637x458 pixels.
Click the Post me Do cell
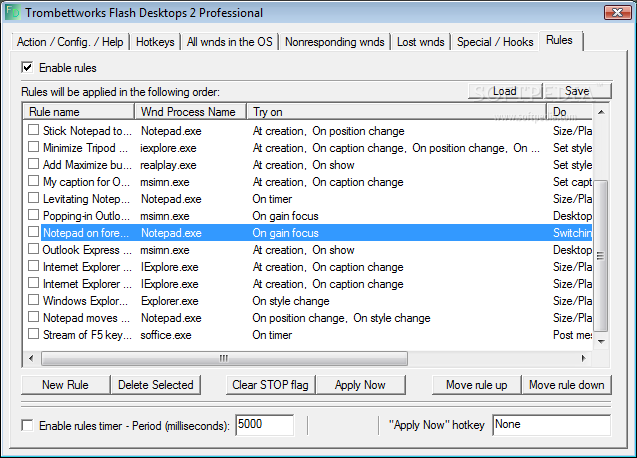(x=572, y=335)
